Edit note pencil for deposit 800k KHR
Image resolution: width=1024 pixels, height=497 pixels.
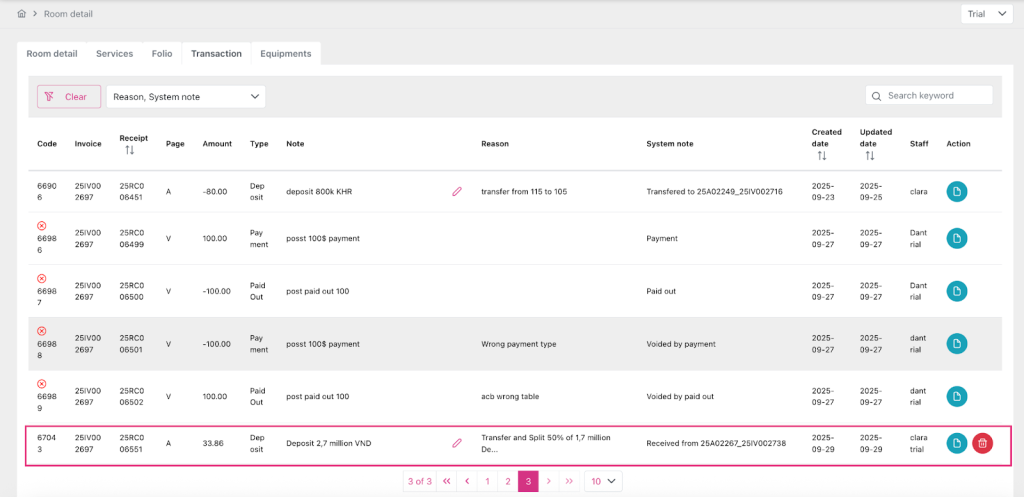tap(457, 191)
